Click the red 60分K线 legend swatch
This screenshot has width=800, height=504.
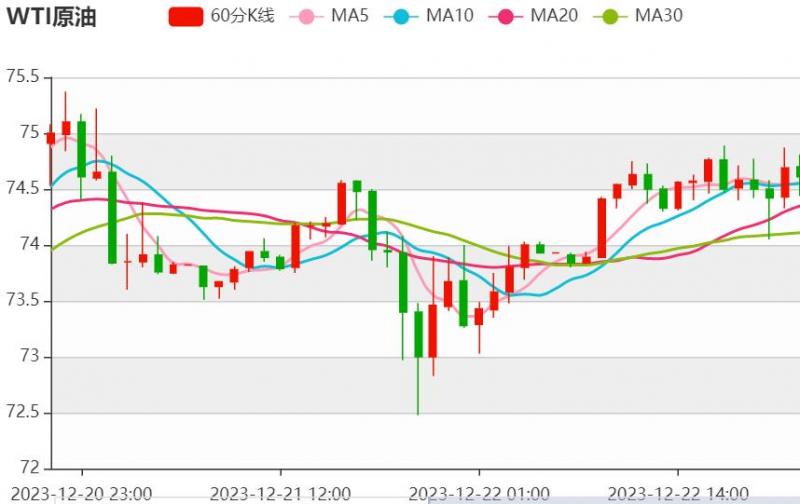click(x=186, y=16)
